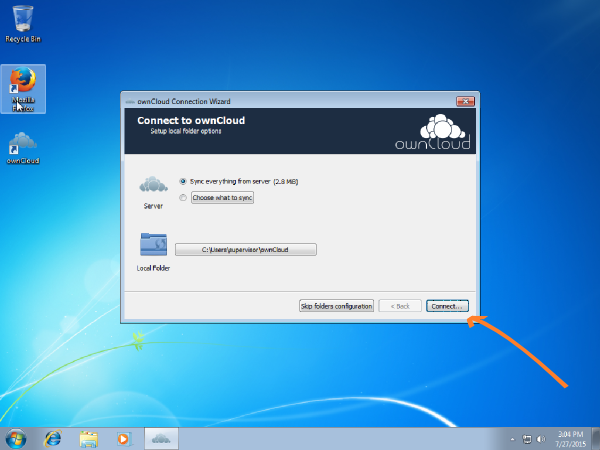Screen dimensions: 600x450
Task: Change local folder path C:\Users\supervisor\ownCloud
Action: 246,249
